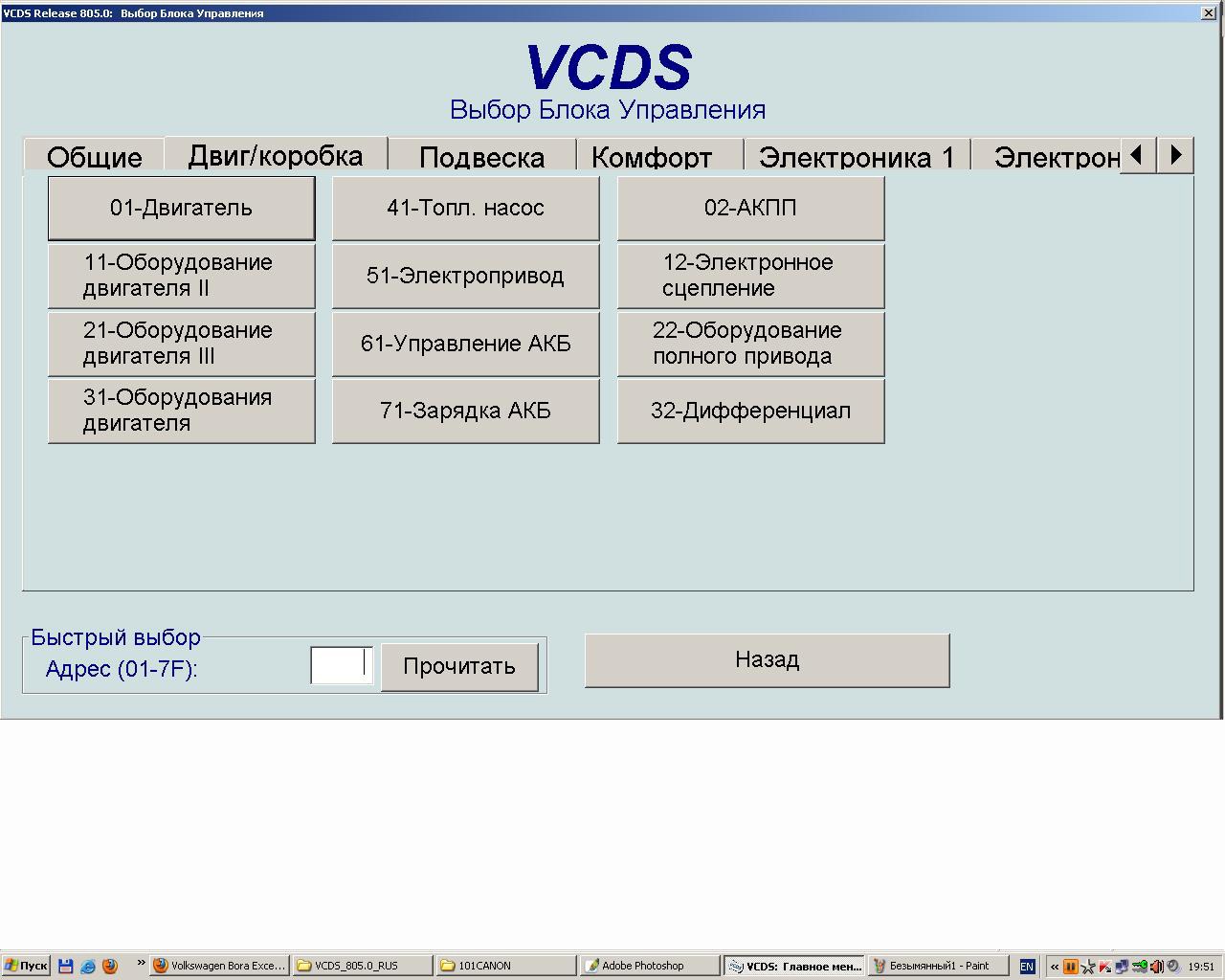Screen dimensions: 1225x980
Task: Expand the quick launch overflow chevron
Action: (x=141, y=964)
